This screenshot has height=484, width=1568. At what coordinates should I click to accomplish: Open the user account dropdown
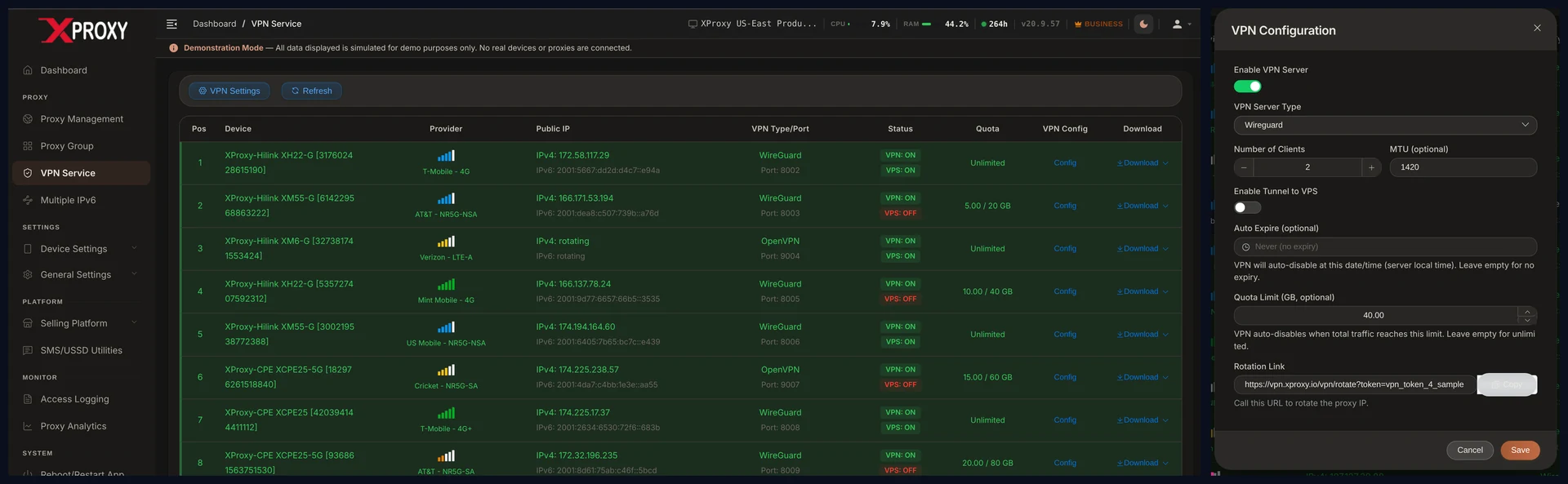pos(1182,24)
